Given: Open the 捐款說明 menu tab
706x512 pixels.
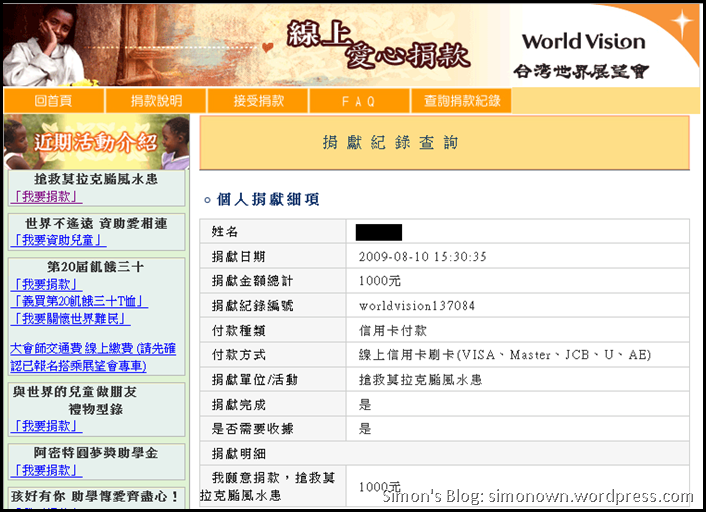Looking at the screenshot, I should (x=156, y=100).
